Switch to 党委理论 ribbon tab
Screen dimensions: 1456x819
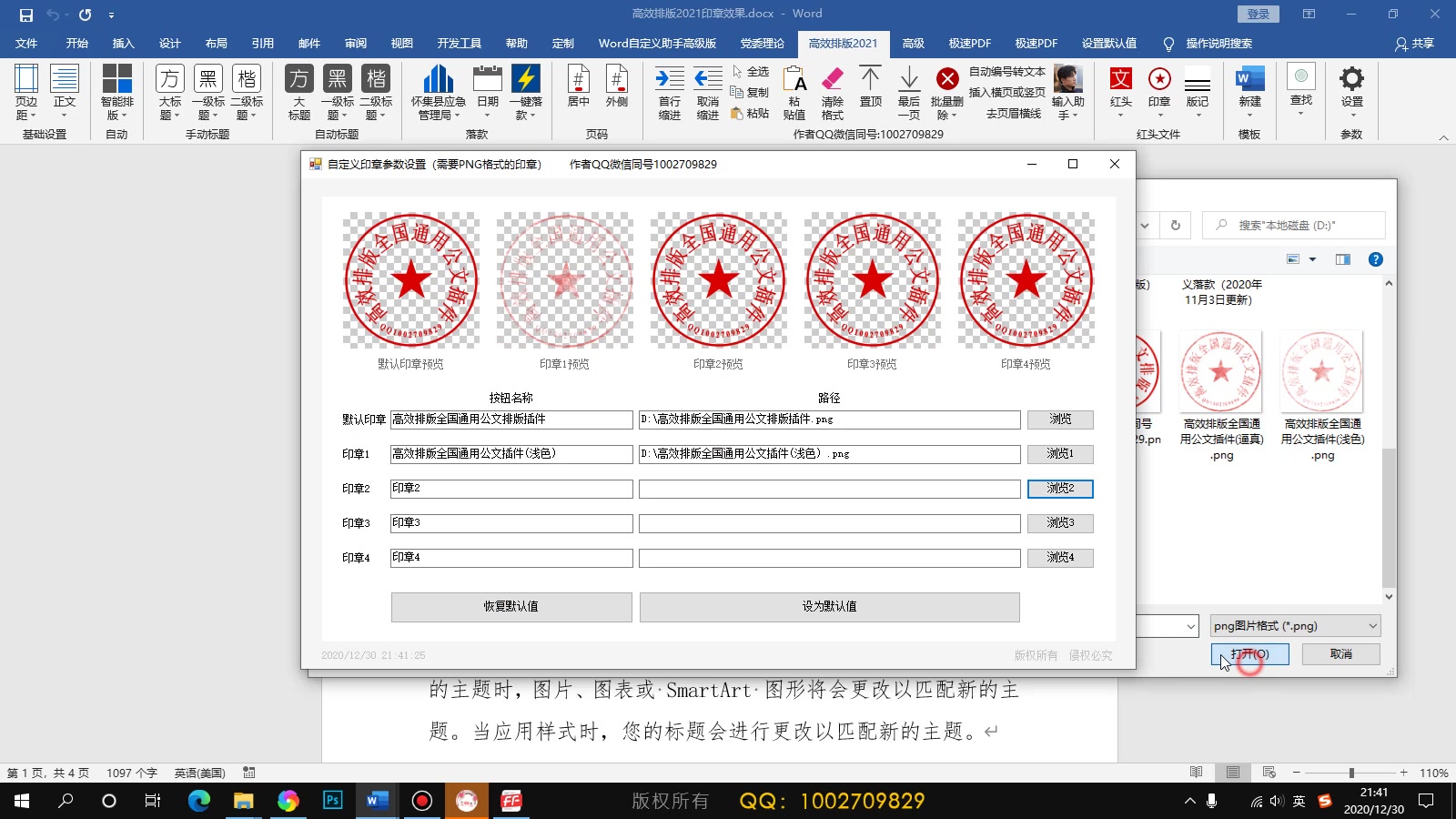pyautogui.click(x=763, y=43)
